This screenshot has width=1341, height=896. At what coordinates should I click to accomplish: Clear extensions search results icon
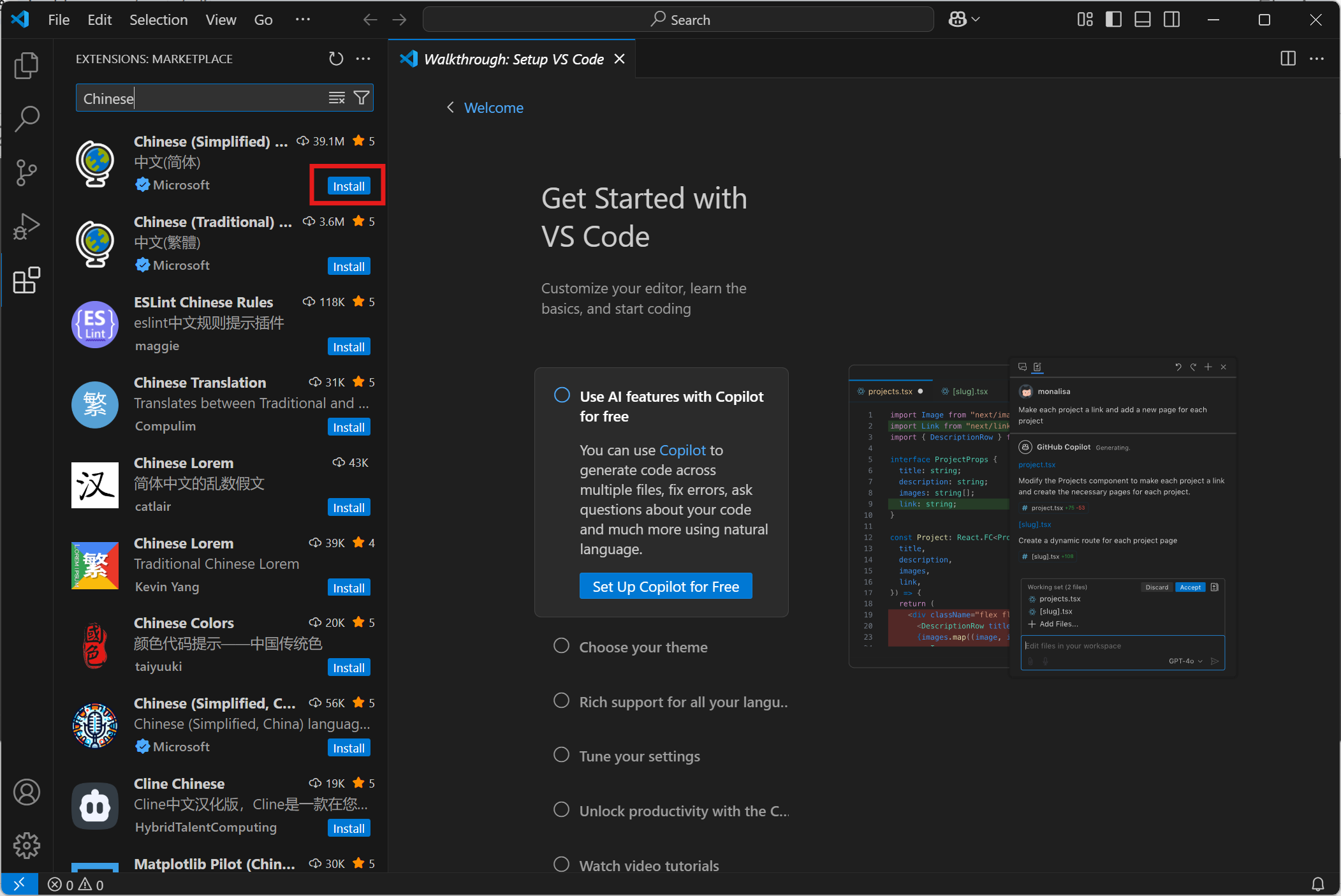tap(337, 98)
